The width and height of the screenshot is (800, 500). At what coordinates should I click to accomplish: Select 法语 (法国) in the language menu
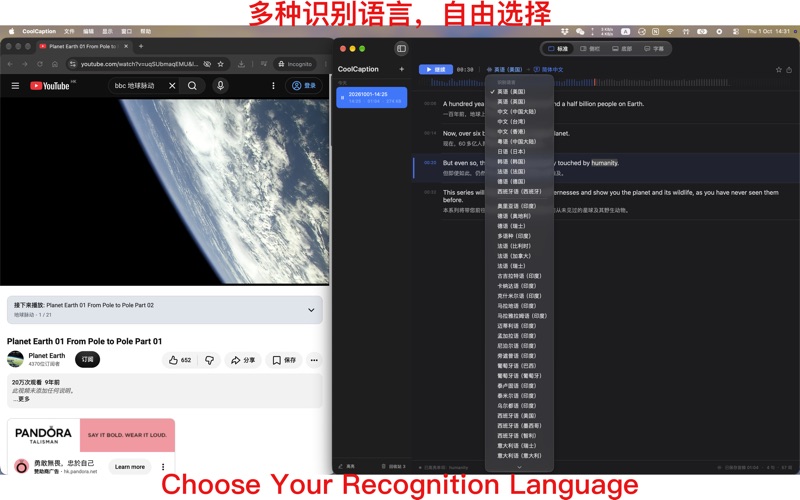point(511,171)
